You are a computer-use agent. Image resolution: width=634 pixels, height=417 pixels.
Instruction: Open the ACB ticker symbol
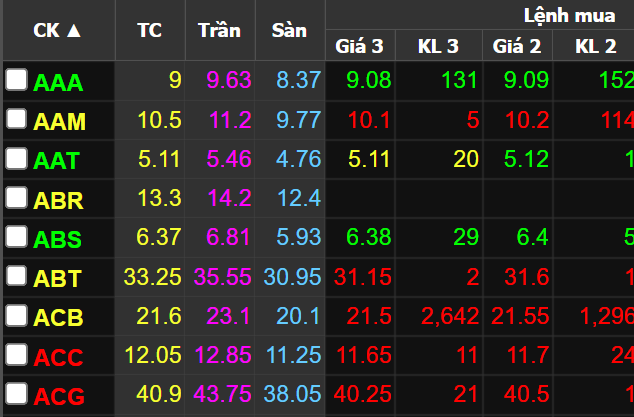click(59, 318)
